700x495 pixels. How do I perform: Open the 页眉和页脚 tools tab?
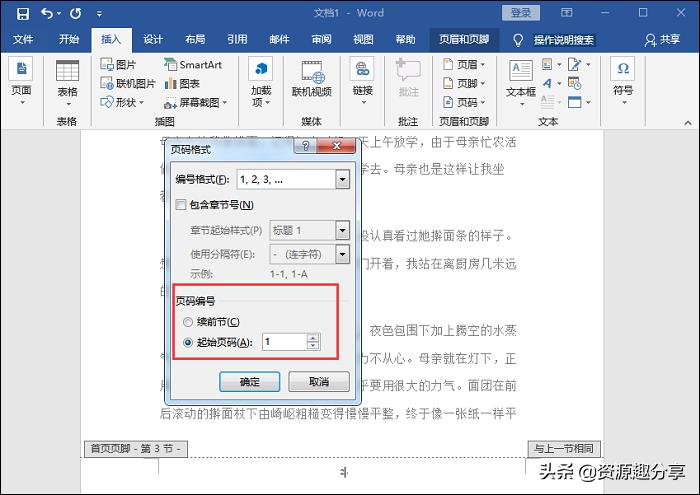[x=464, y=39]
